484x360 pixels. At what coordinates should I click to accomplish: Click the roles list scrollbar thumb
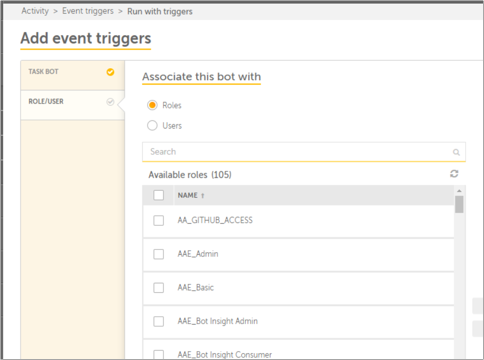pos(459,204)
